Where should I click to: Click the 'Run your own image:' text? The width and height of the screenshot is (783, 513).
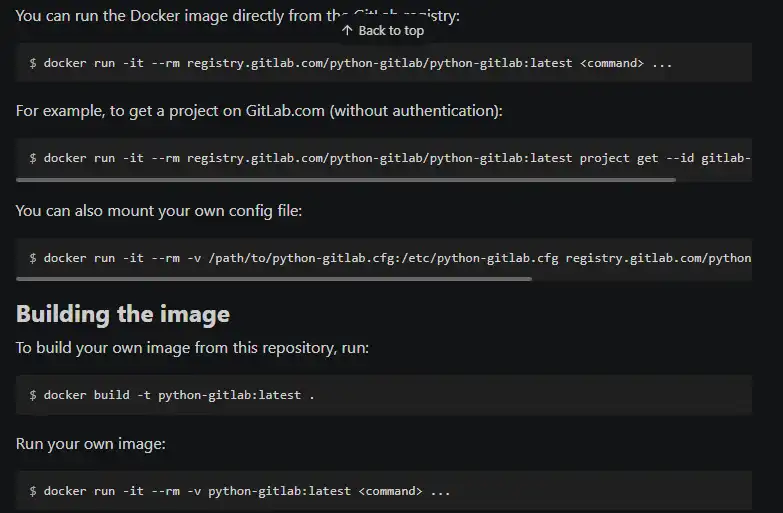point(91,443)
